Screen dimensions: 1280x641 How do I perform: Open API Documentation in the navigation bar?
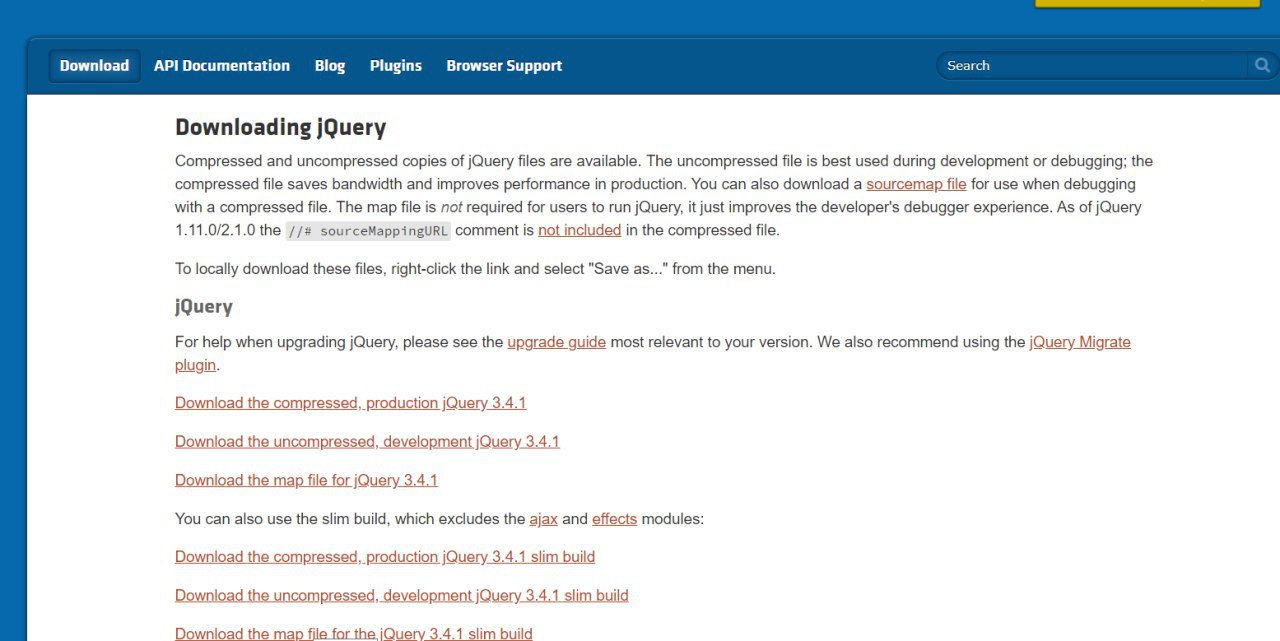click(222, 66)
